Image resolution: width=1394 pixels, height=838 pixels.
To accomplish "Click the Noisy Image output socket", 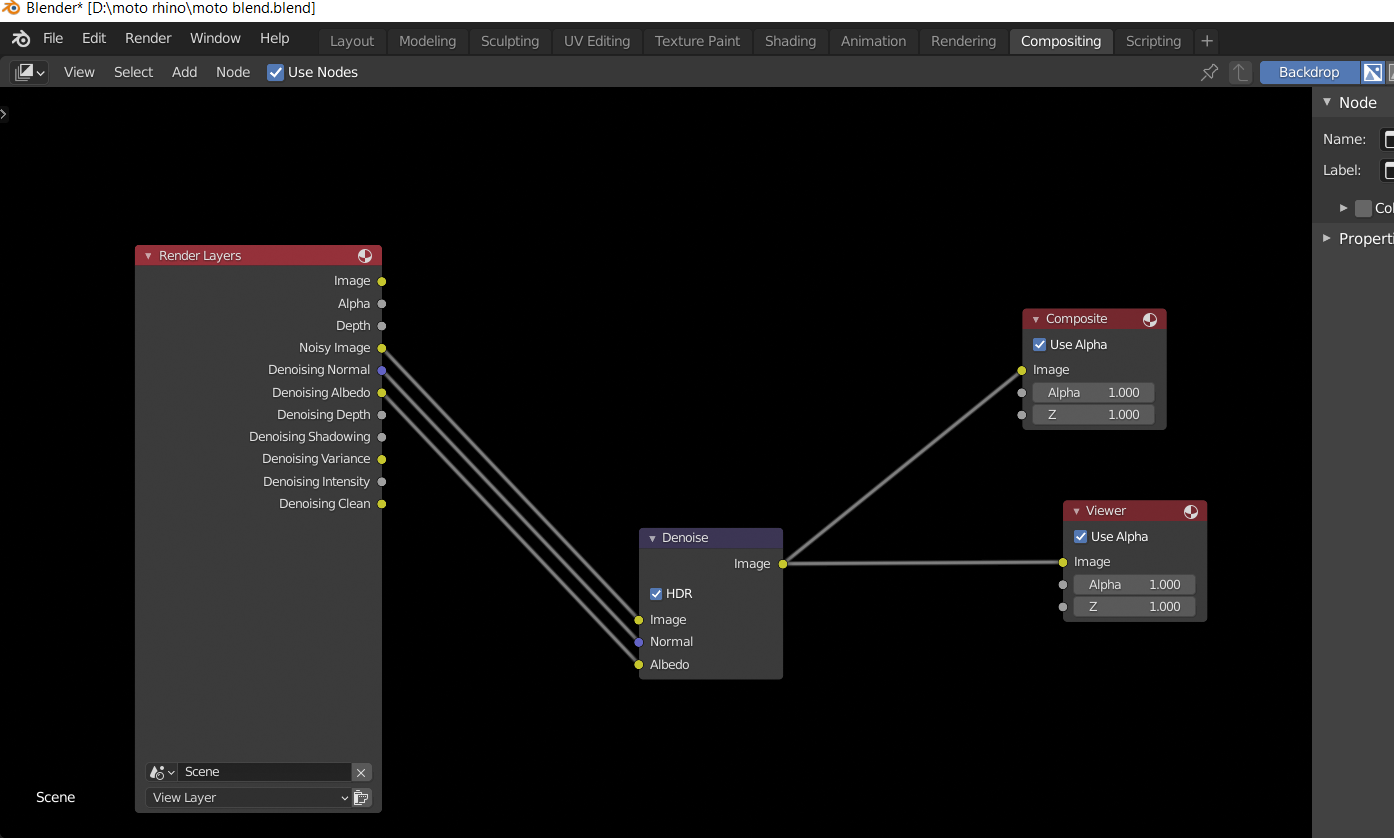I will point(382,348).
